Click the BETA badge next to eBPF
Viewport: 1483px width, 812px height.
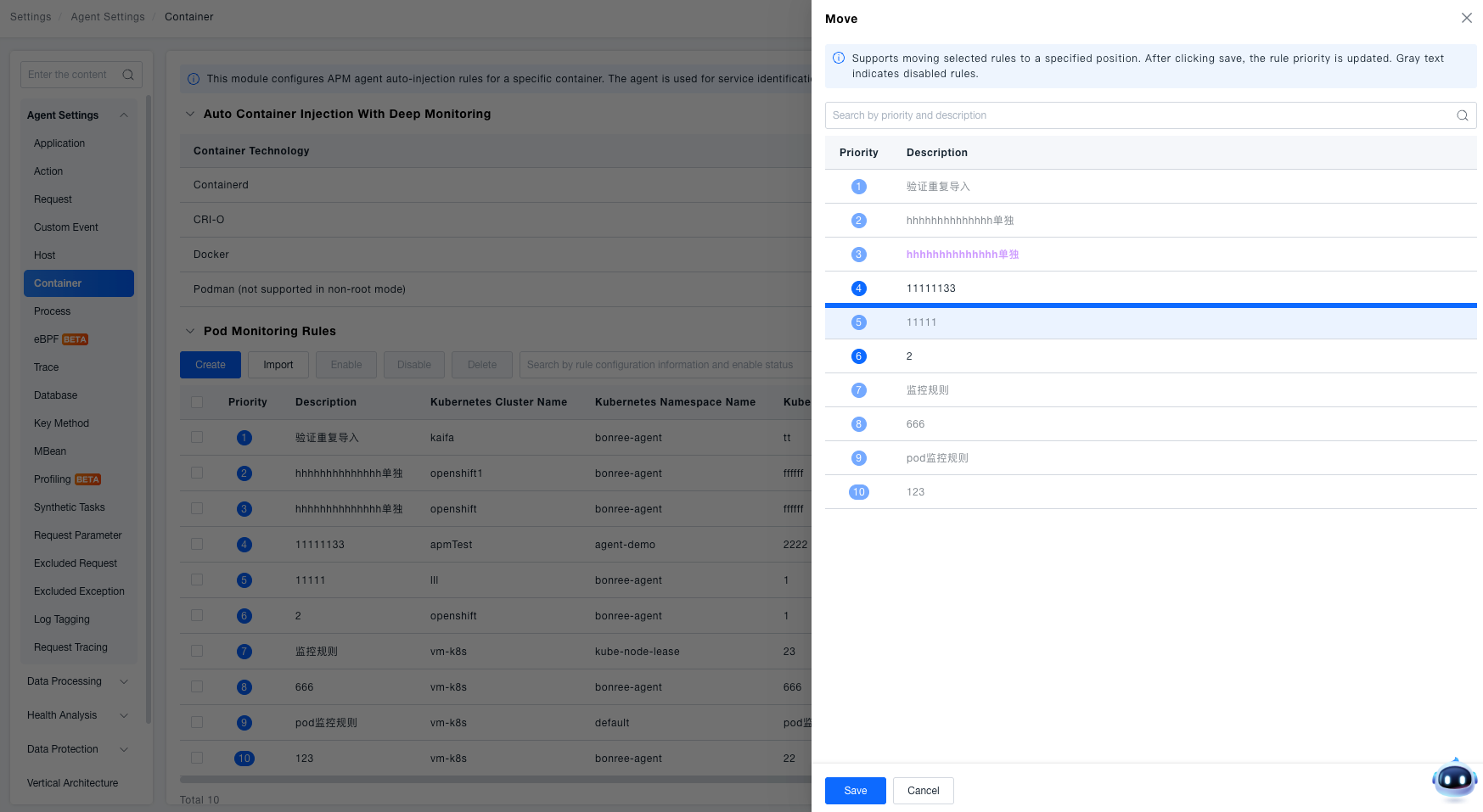click(x=76, y=339)
